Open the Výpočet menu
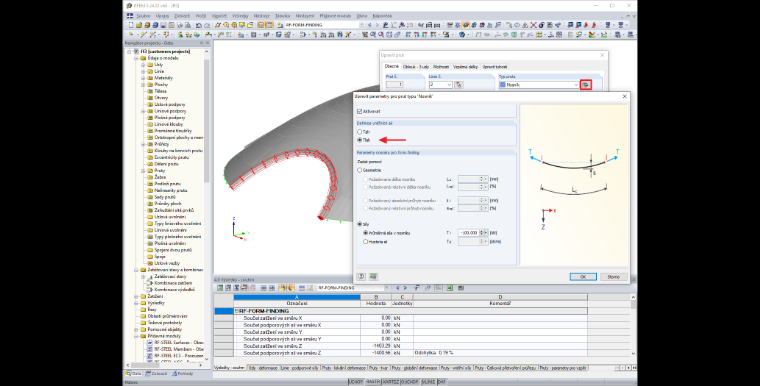 (219, 16)
